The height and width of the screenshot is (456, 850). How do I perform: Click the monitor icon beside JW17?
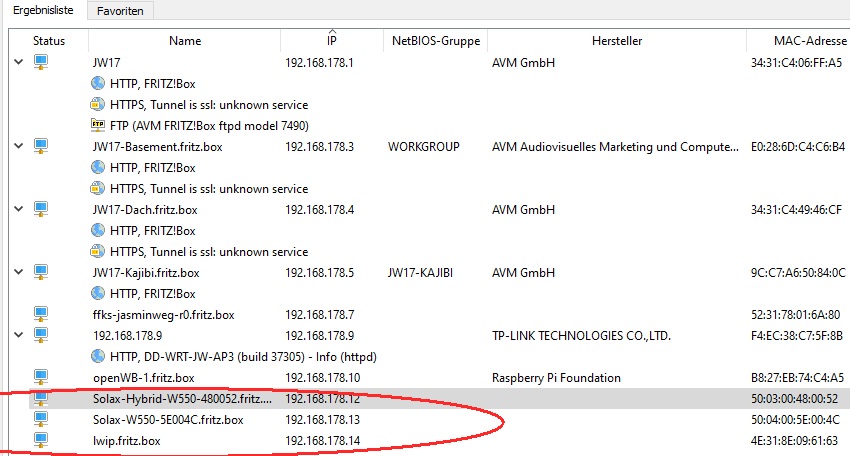pyautogui.click(x=41, y=62)
